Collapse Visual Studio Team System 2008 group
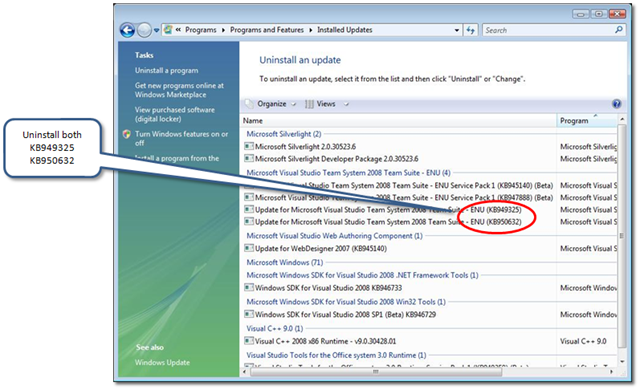The image size is (640, 390). [348, 173]
